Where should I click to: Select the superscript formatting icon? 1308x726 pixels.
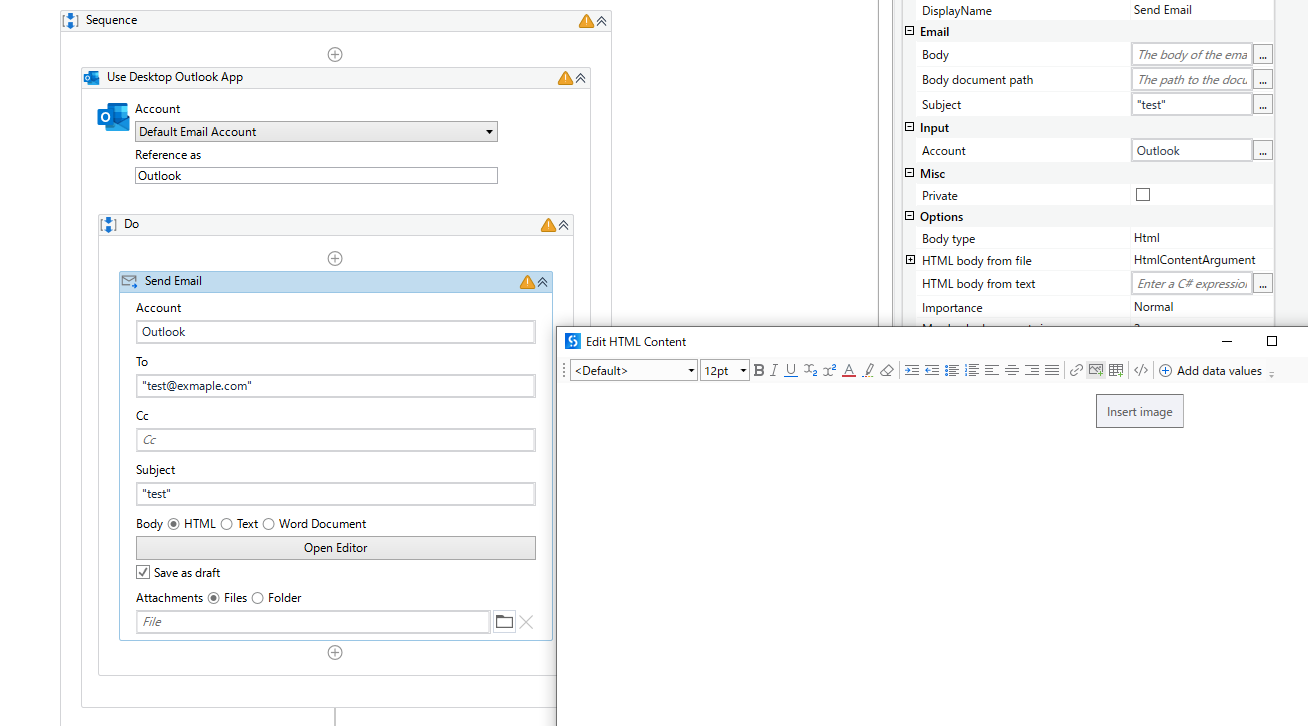(x=829, y=370)
